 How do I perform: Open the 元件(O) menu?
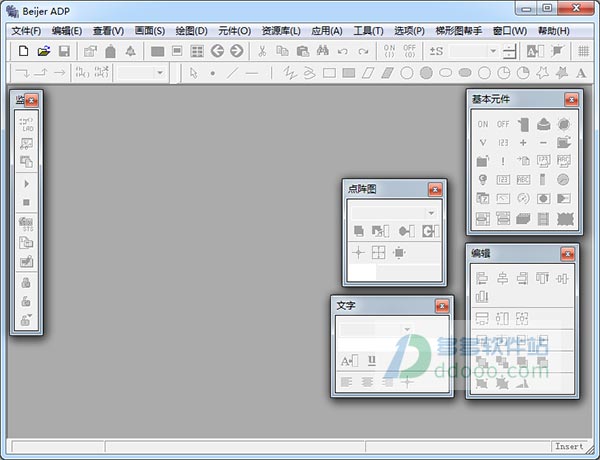234,31
